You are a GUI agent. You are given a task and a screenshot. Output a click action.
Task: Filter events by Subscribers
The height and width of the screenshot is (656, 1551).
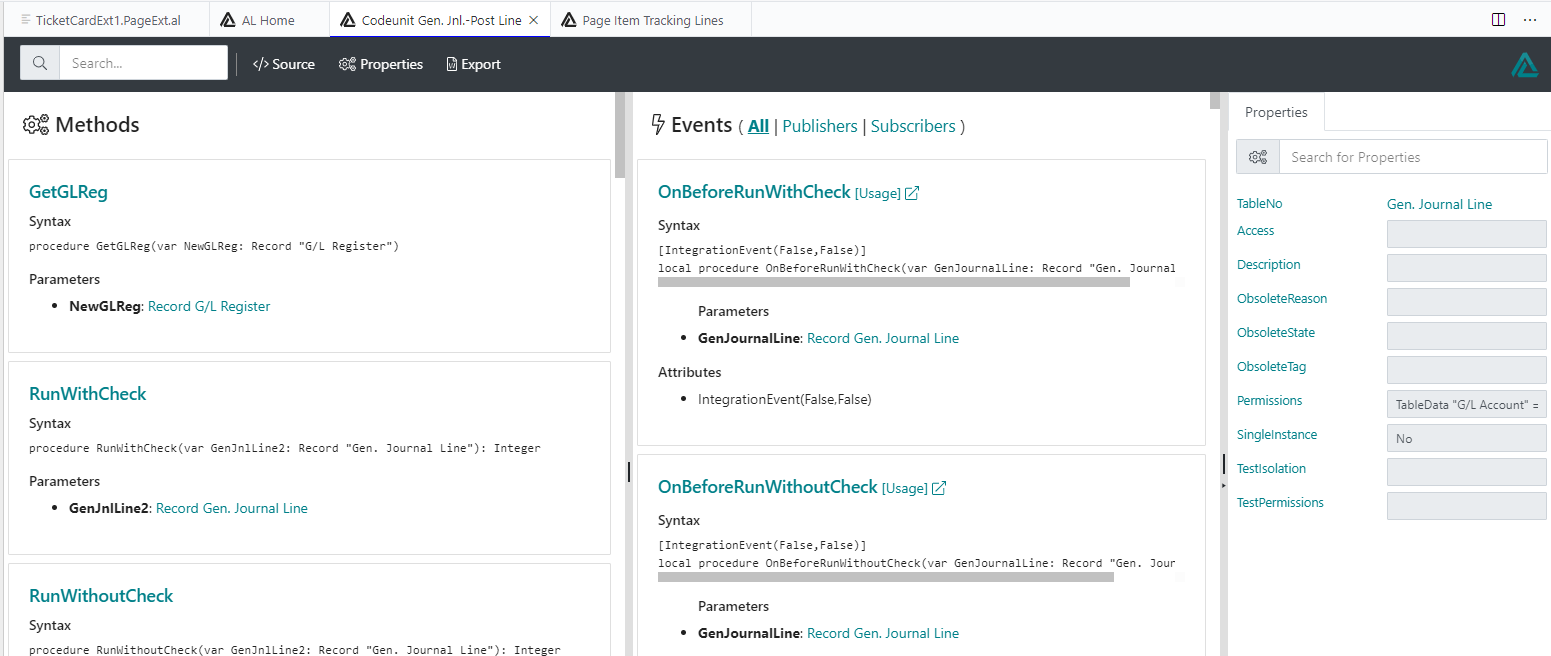coord(913,126)
